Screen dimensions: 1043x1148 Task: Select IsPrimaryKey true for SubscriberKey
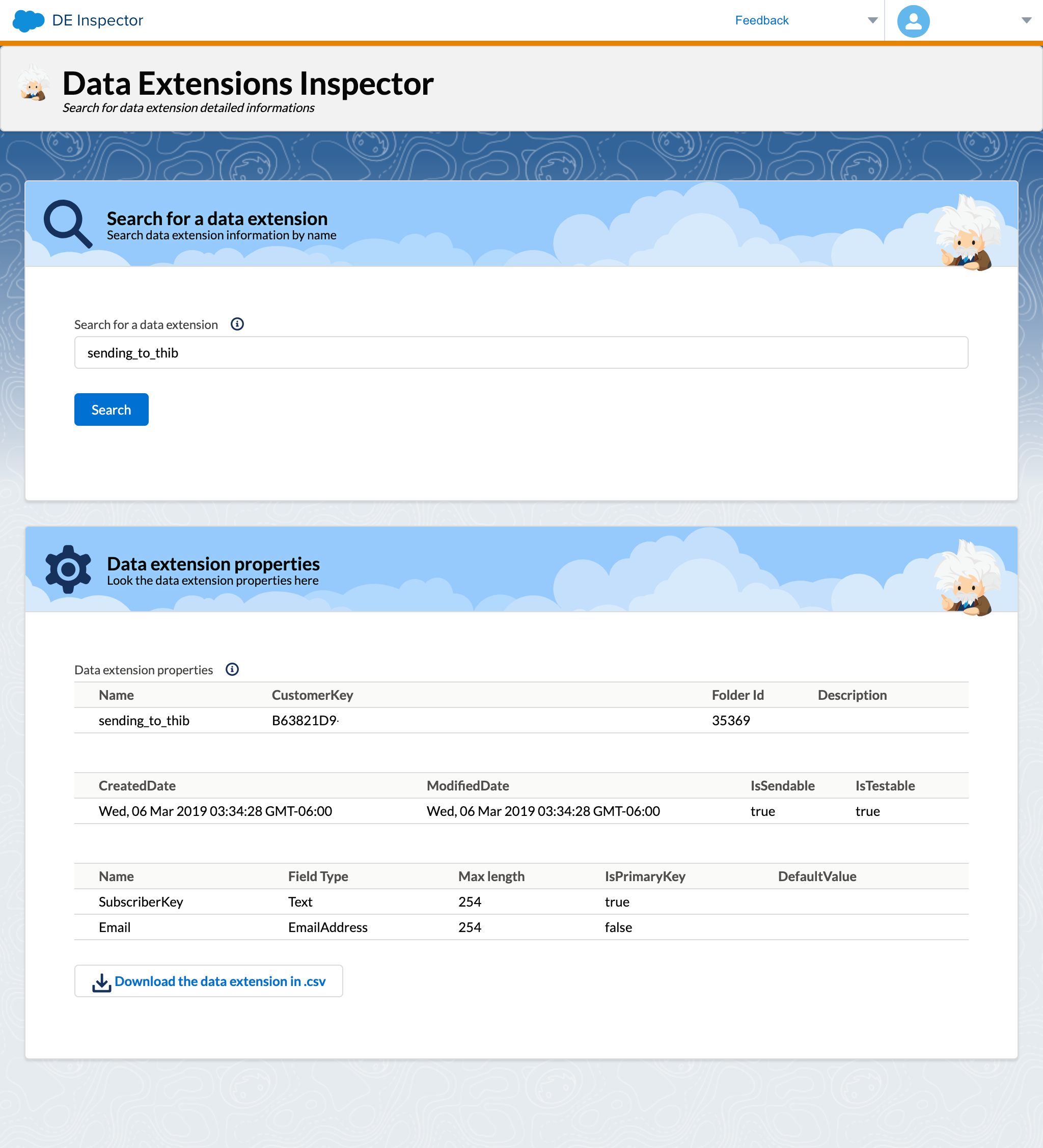pos(617,901)
